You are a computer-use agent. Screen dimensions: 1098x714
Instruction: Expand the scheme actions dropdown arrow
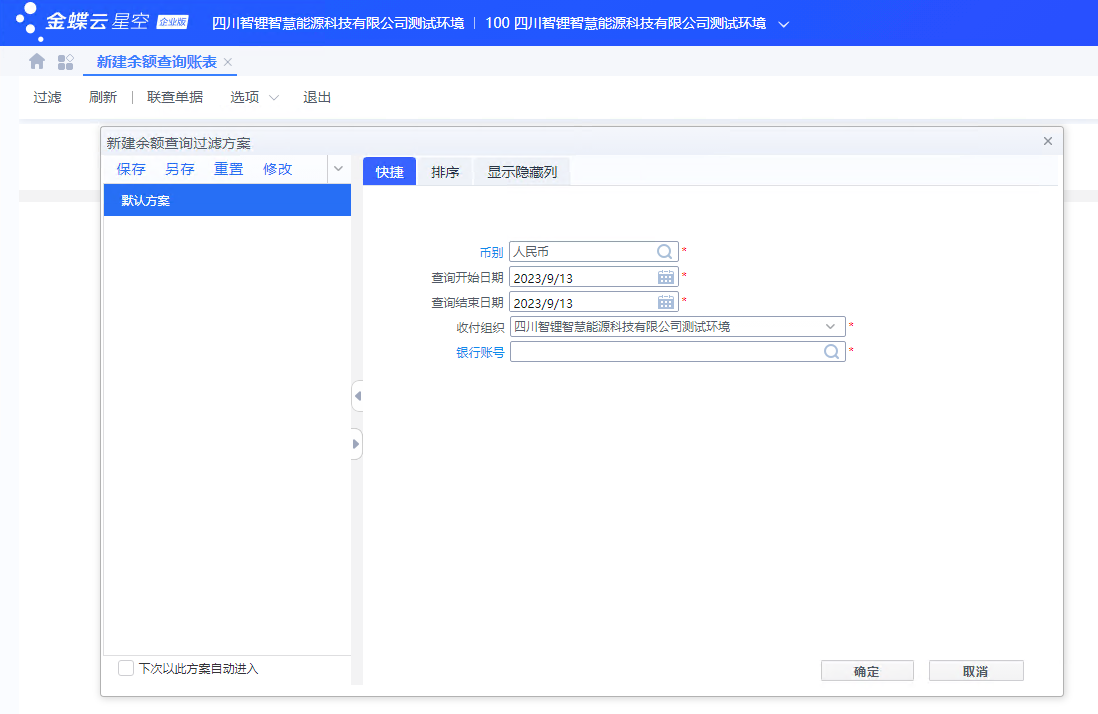338,169
